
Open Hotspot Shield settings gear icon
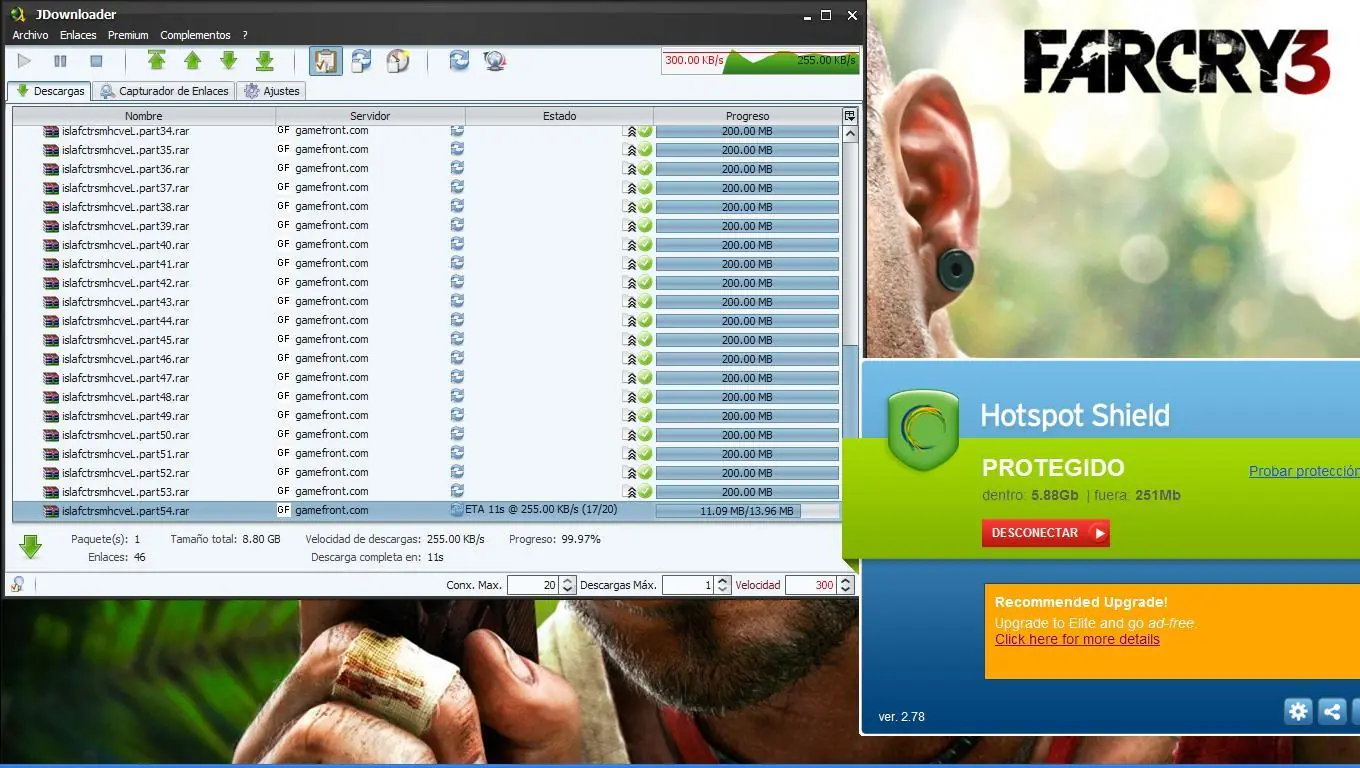coord(1298,712)
